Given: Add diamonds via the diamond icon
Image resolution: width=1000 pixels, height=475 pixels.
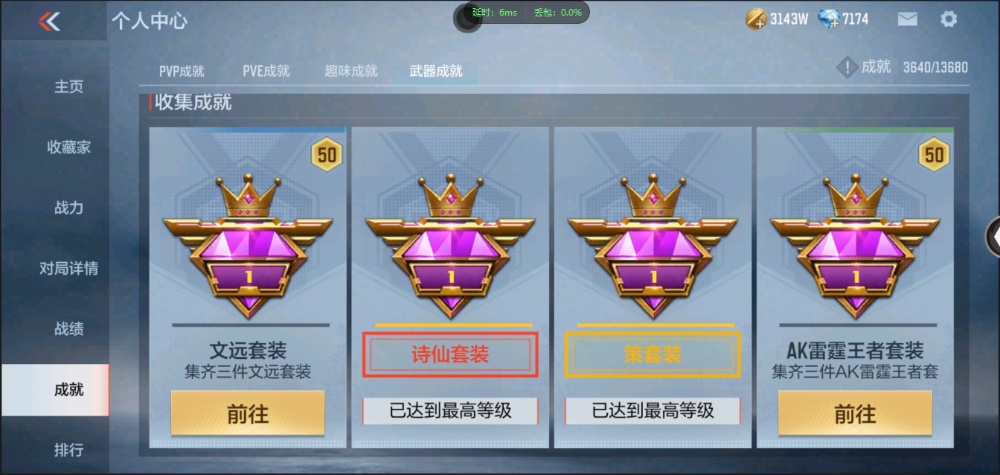Looking at the screenshot, I should coord(828,20).
